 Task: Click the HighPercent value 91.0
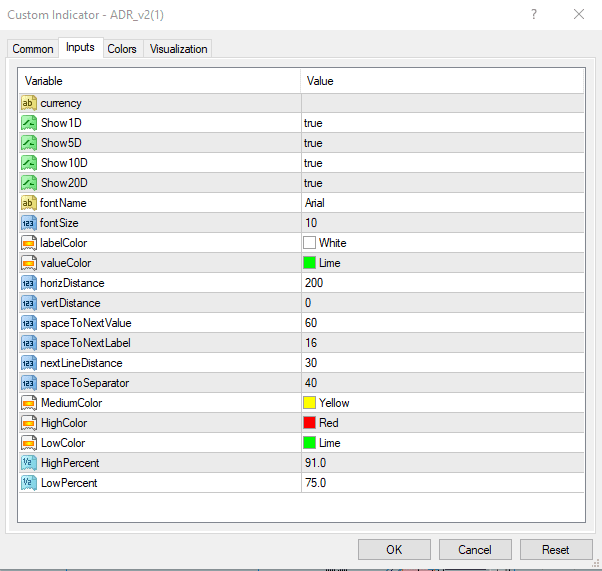(x=315, y=463)
